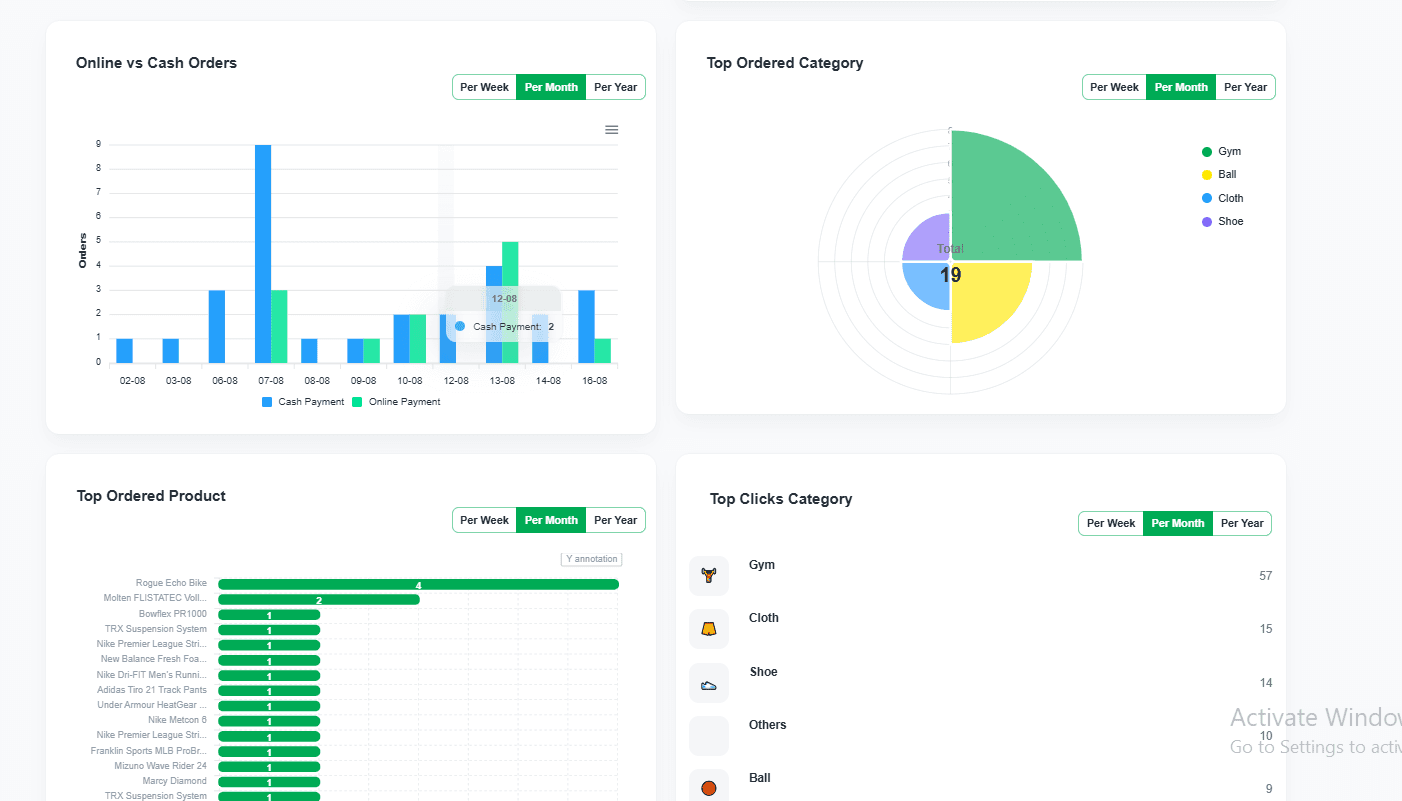This screenshot has height=801, width=1402.
Task: Click the Cloth click count 15
Action: coord(1266,629)
